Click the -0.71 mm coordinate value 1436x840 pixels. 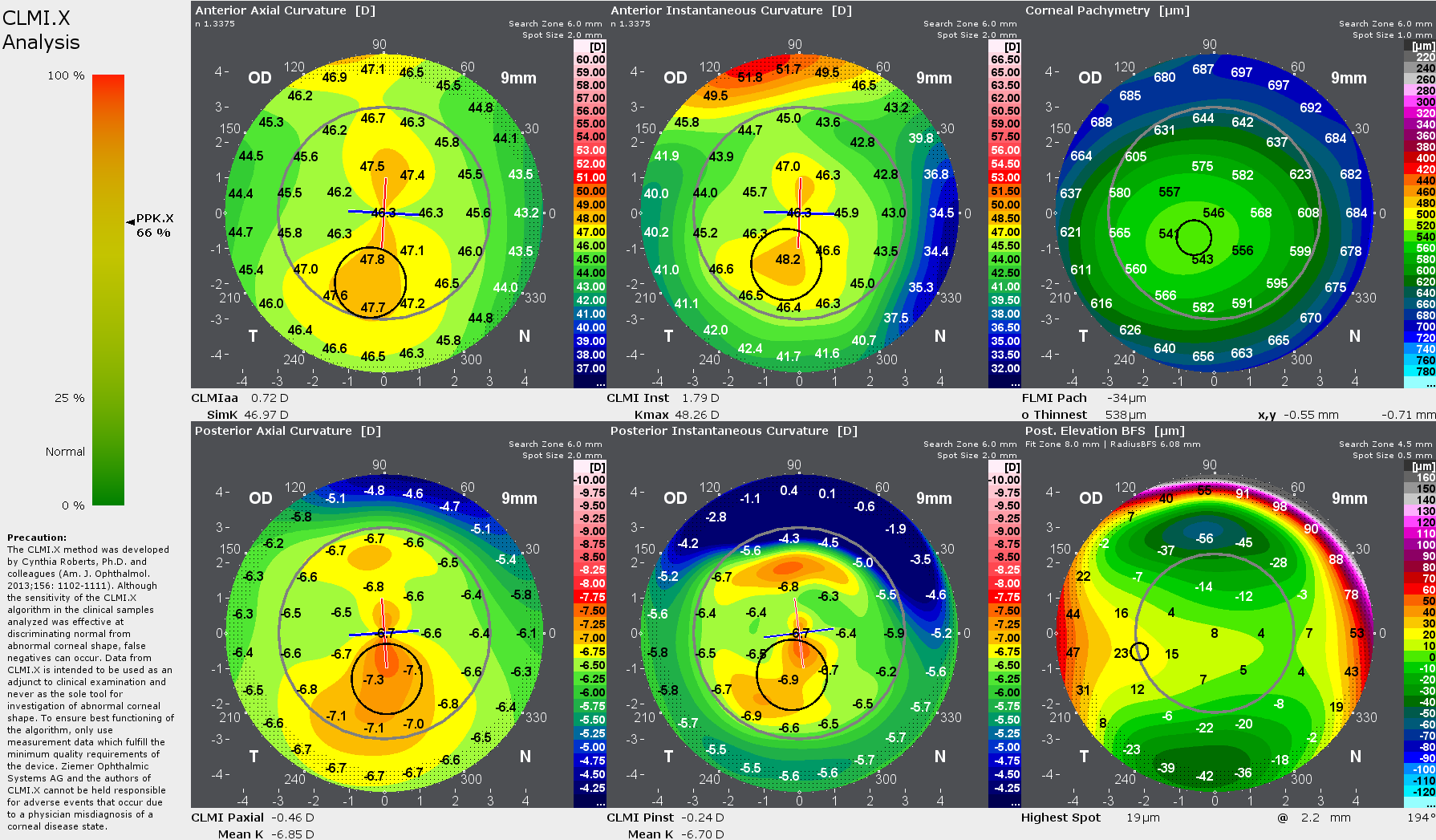(x=1409, y=415)
